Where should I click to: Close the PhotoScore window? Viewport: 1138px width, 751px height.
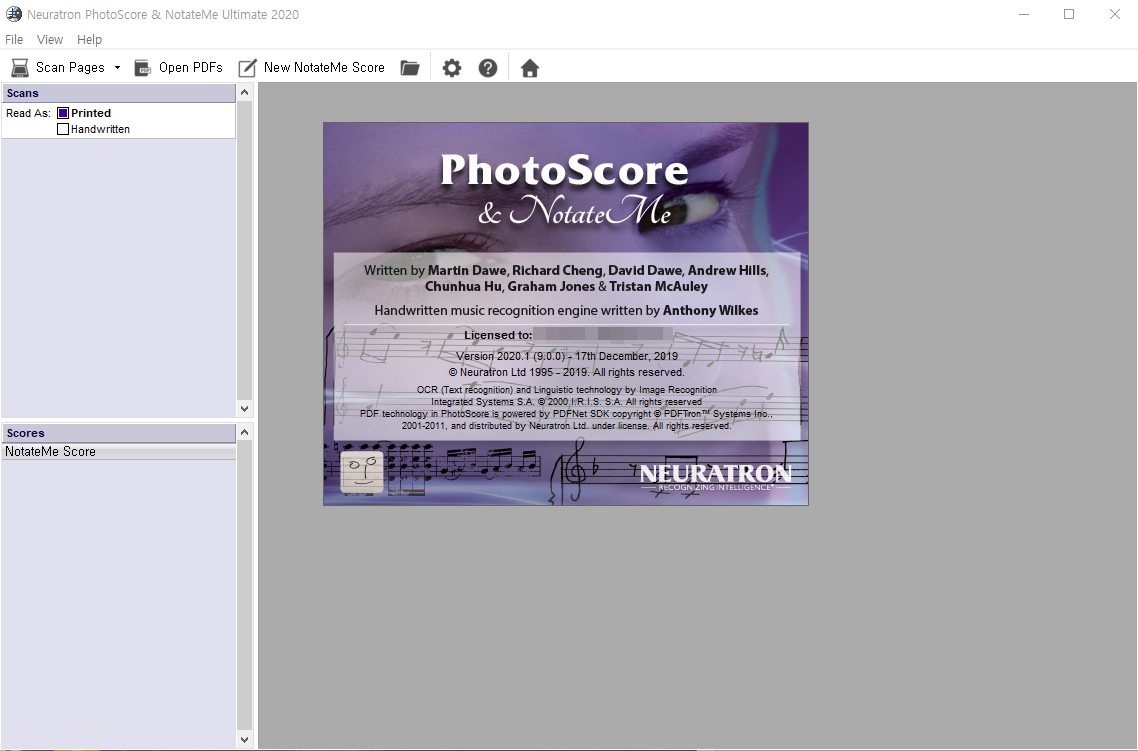click(x=1115, y=14)
